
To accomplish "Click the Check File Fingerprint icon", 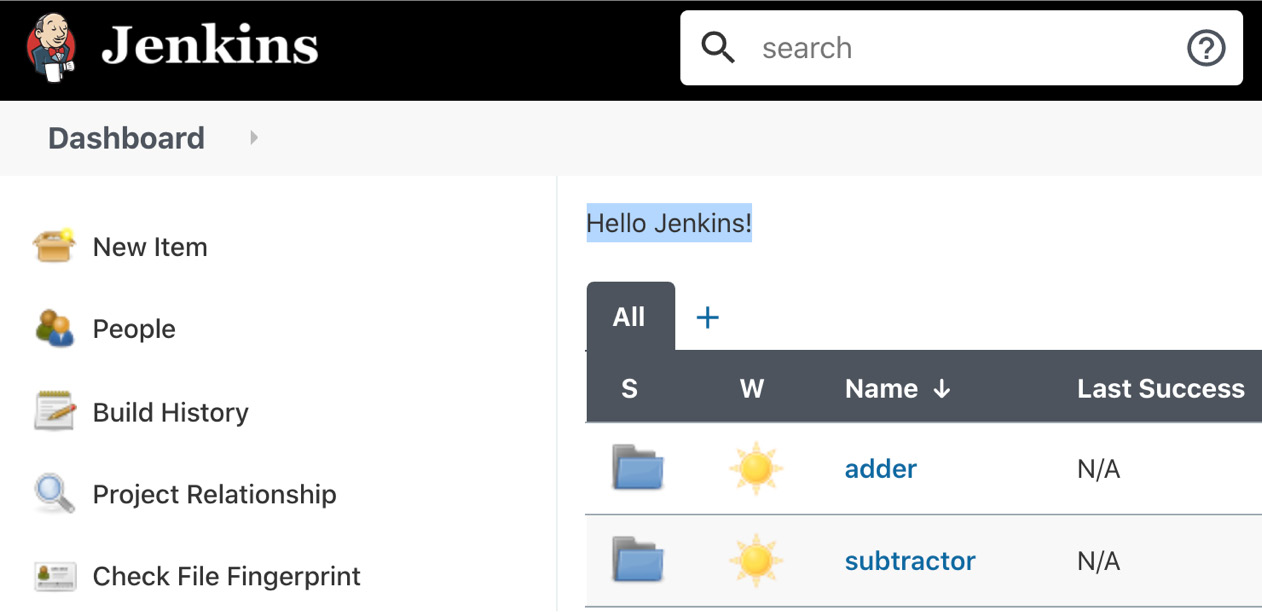I will coord(54,576).
